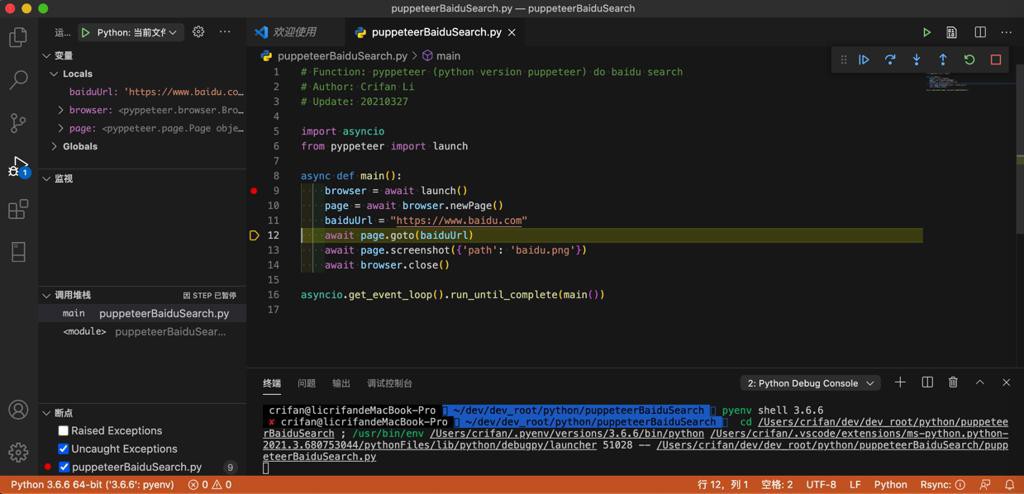Open the Python debug configuration dropdown

pyautogui.click(x=136, y=32)
